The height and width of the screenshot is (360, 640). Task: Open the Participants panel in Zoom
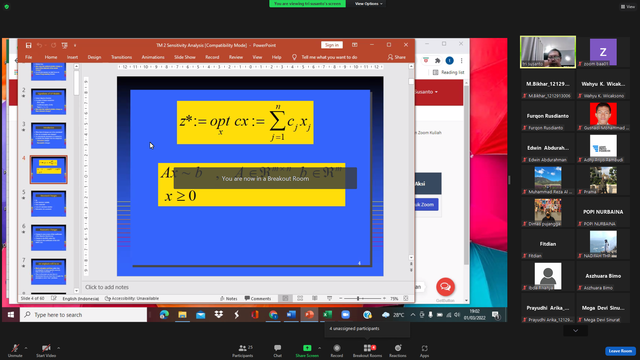(x=243, y=350)
